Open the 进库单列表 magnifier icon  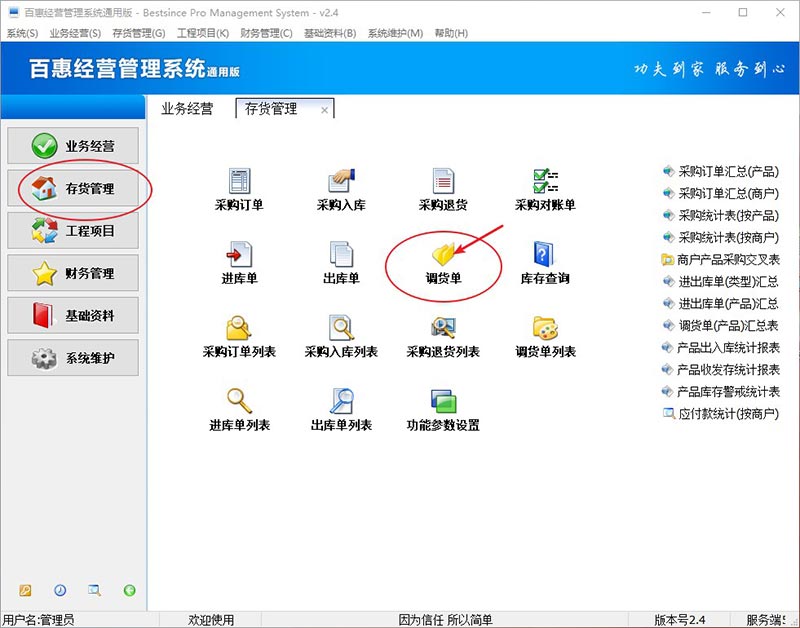coord(239,401)
